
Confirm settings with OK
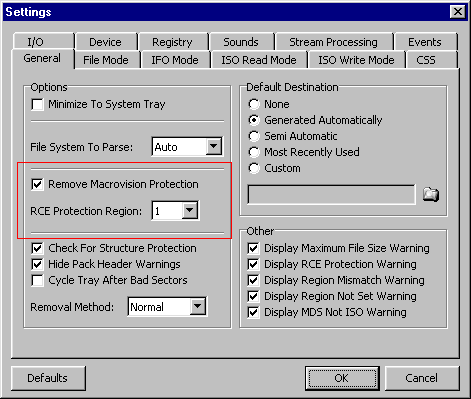pyautogui.click(x=342, y=378)
